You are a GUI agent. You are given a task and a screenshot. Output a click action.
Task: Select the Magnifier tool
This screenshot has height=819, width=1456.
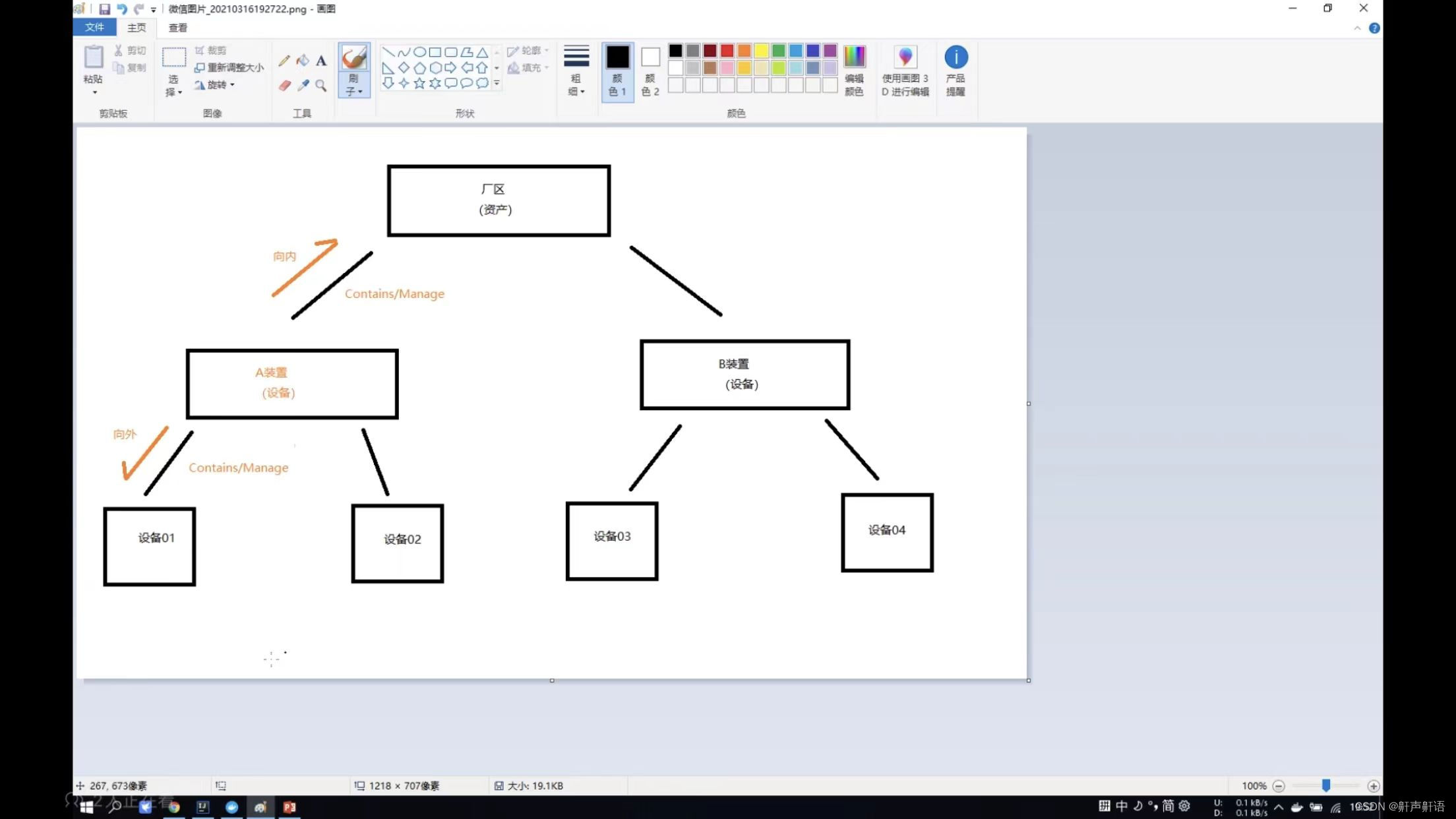[x=321, y=85]
